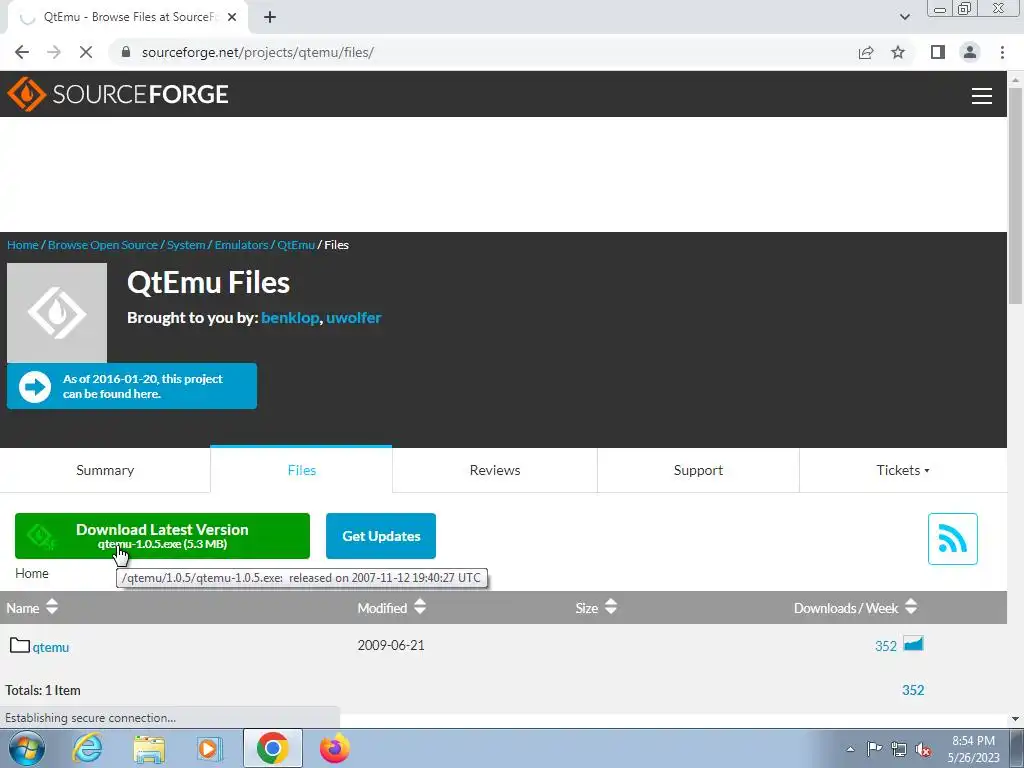
Task: Click Home breadcrumb link
Action: 23,245
